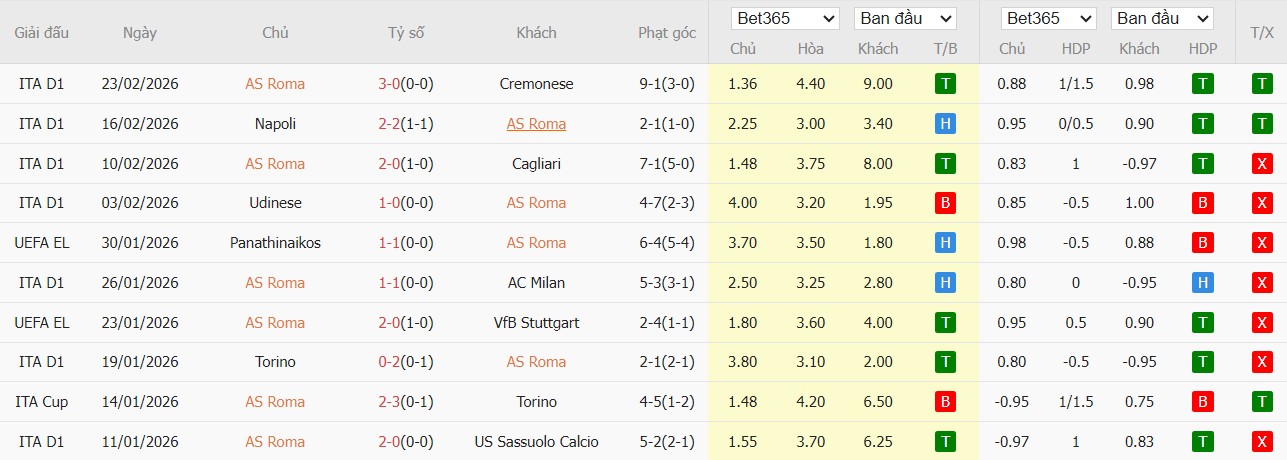The width and height of the screenshot is (1287, 460).
Task: Open Bet365 dropdown above the handicap columns
Action: (x=1050, y=19)
